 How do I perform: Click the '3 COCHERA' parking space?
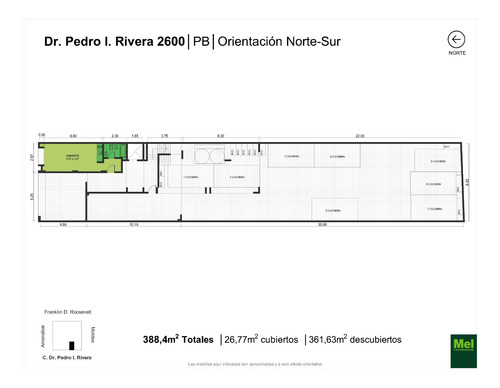click(291, 156)
